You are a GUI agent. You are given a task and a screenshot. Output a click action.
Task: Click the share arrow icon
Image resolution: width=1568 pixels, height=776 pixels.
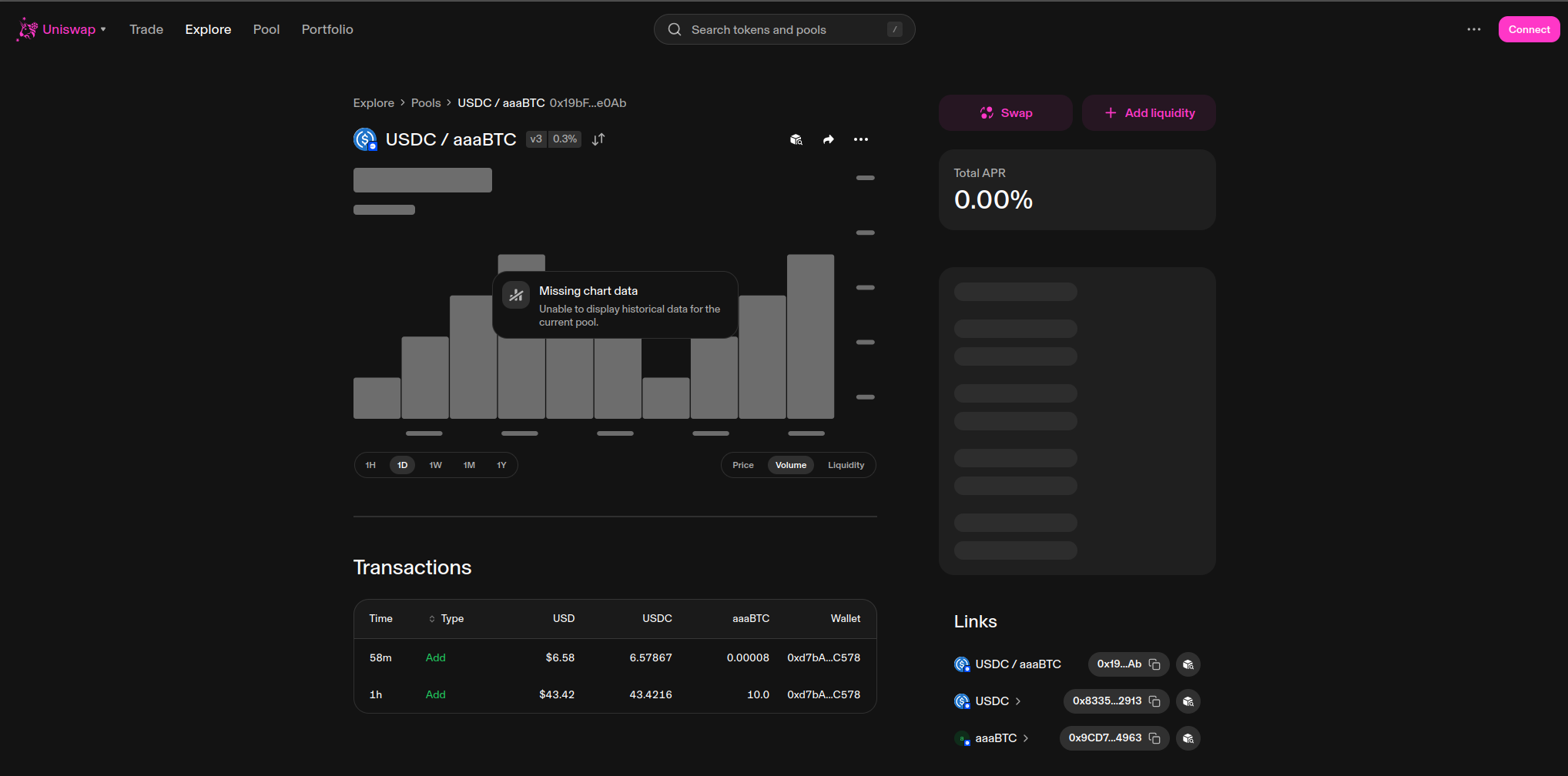828,139
